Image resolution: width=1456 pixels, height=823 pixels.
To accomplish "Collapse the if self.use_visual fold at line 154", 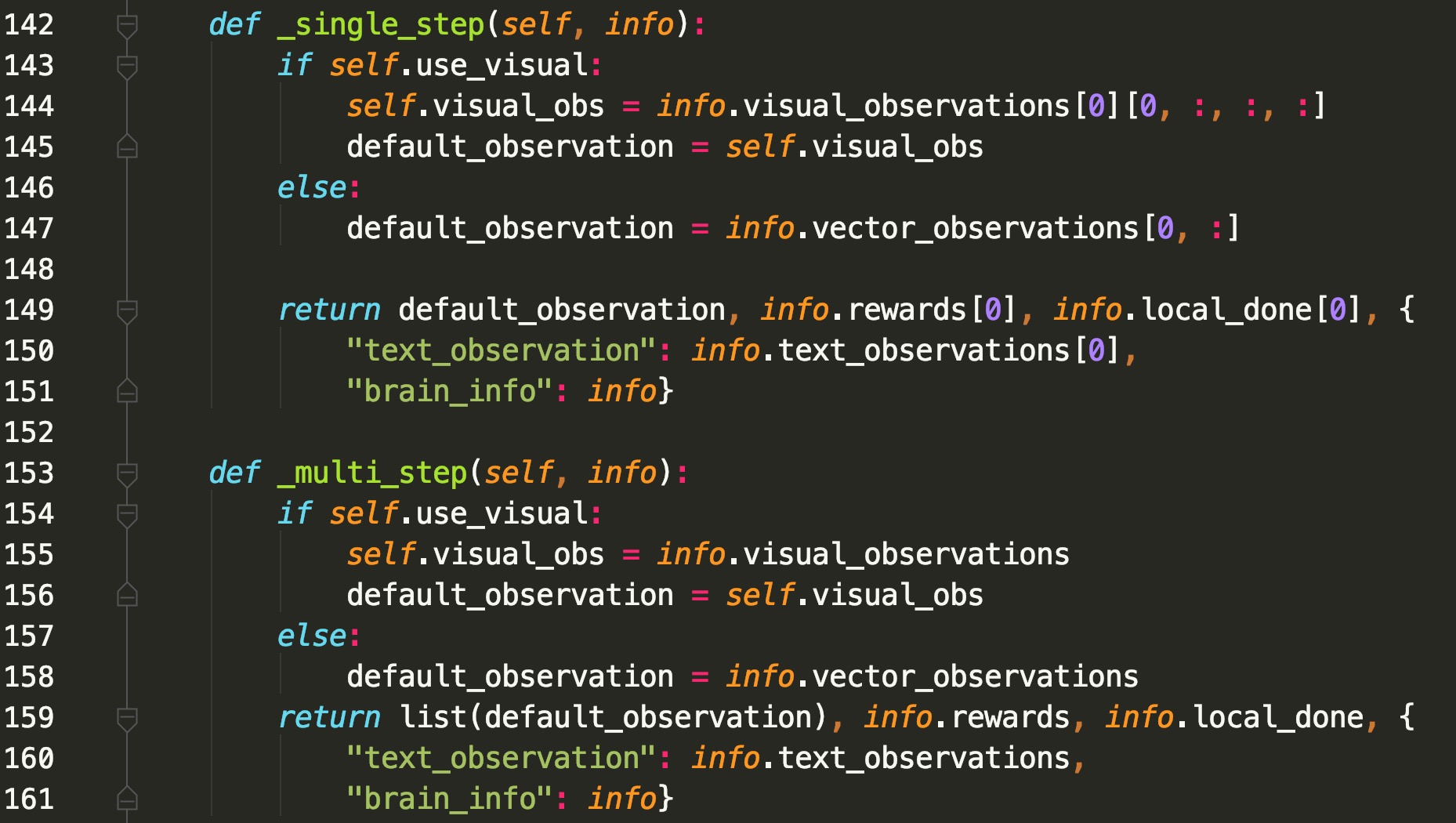I will click(x=125, y=513).
